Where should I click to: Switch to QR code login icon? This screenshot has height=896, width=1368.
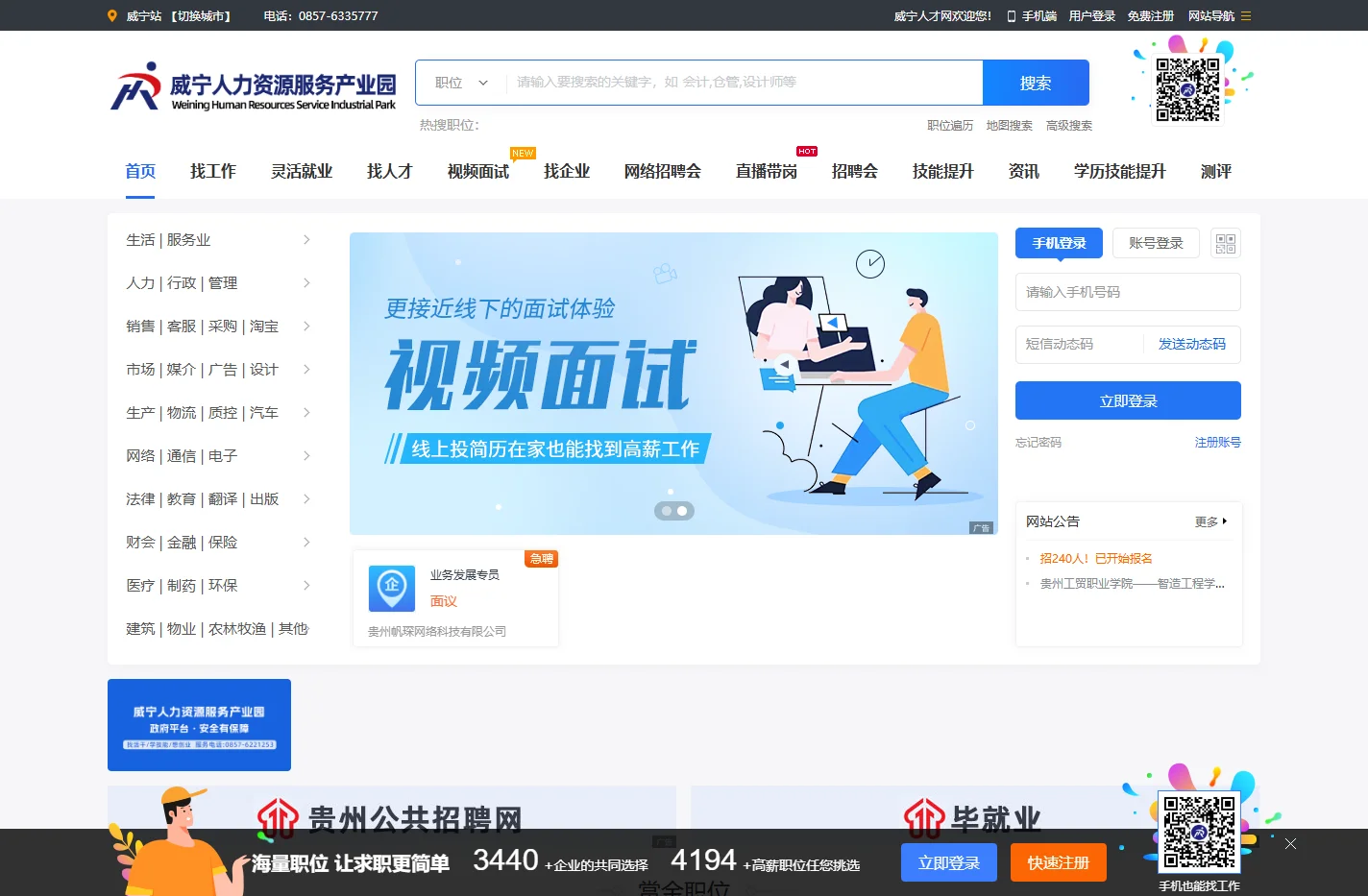1226,243
